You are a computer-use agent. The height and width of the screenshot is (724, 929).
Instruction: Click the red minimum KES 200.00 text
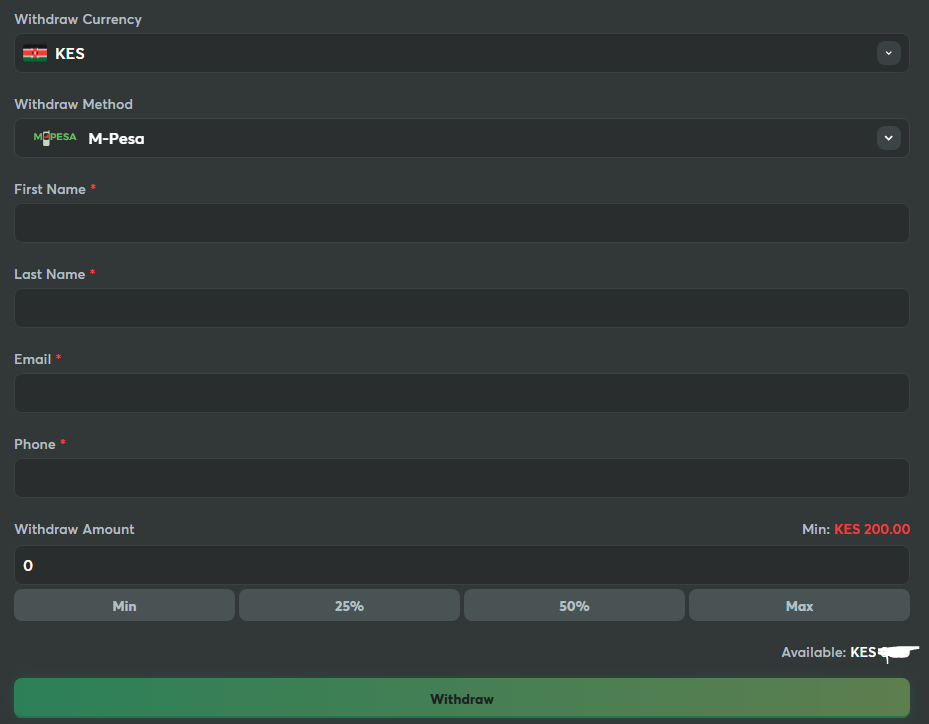pos(872,529)
